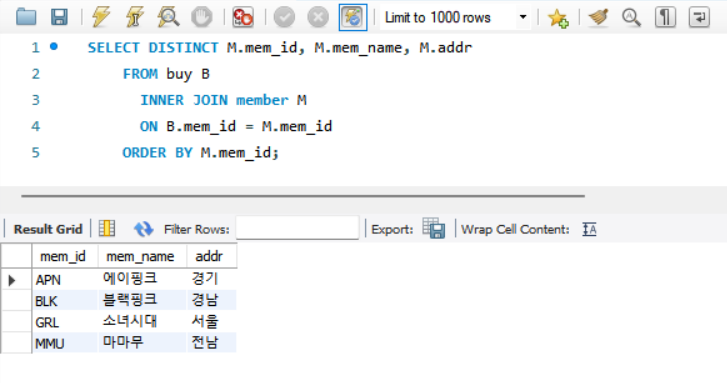
Task: Open the Limit to 1000 rows dropdown
Action: (x=455, y=18)
